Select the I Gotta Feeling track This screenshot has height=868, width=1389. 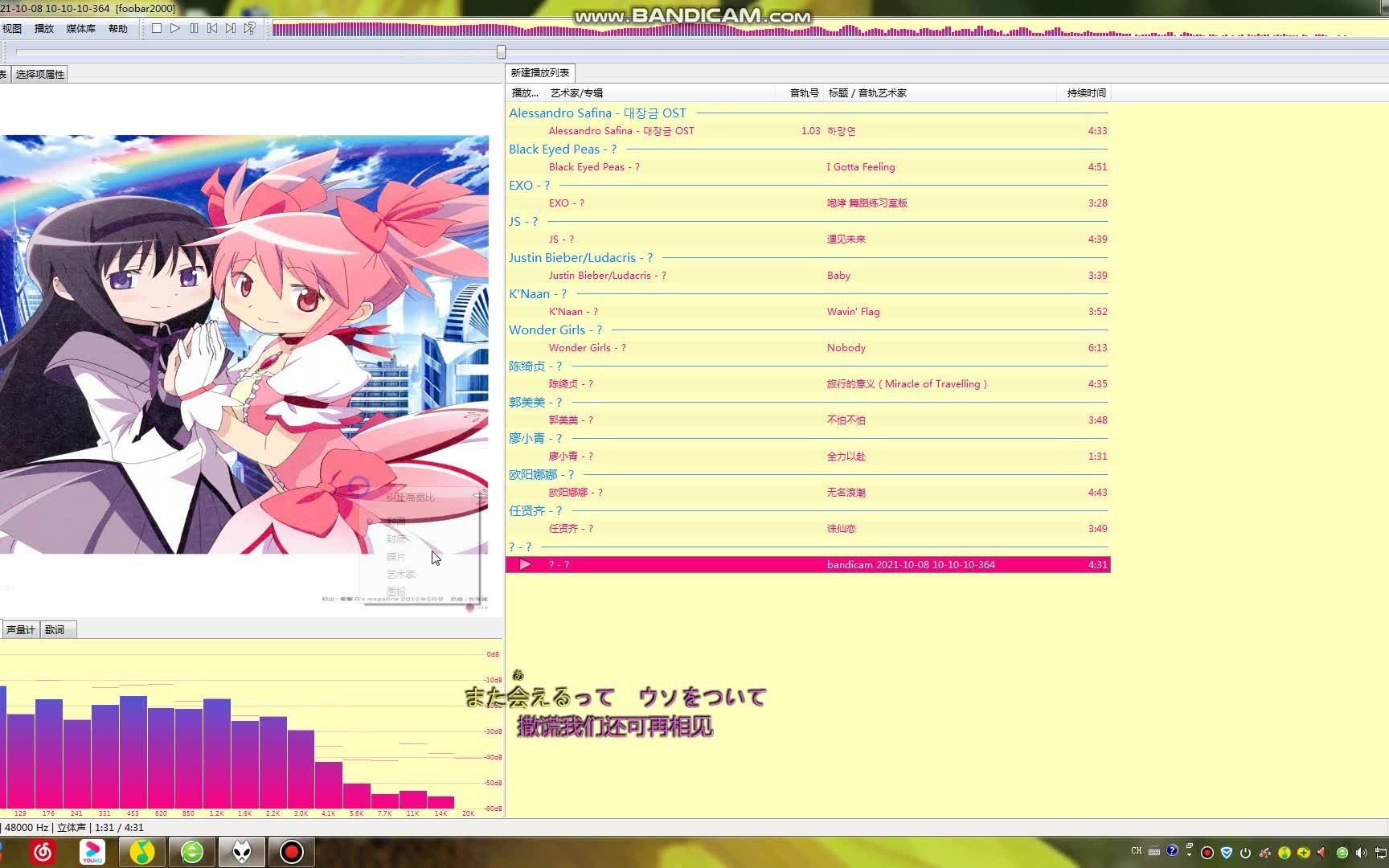(x=808, y=167)
